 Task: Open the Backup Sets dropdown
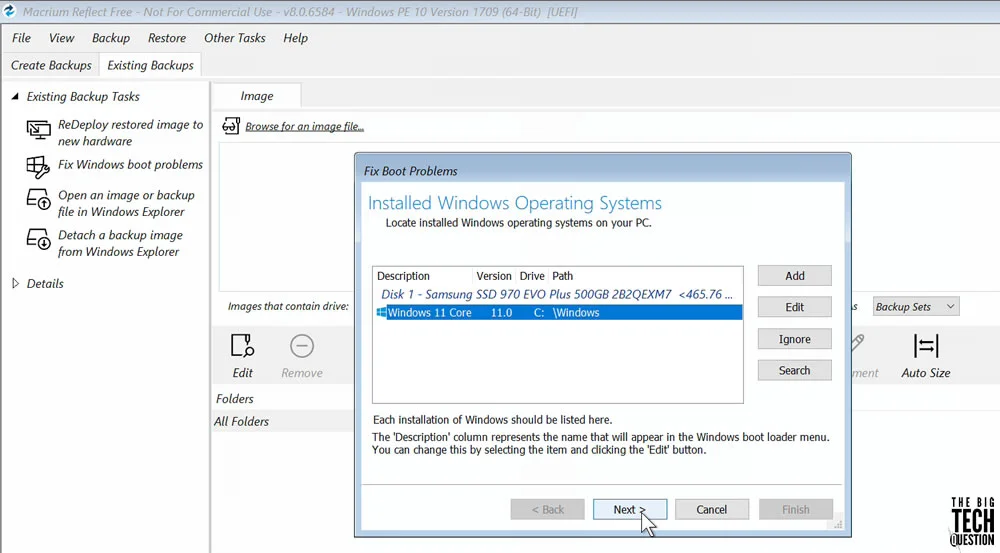tap(916, 307)
